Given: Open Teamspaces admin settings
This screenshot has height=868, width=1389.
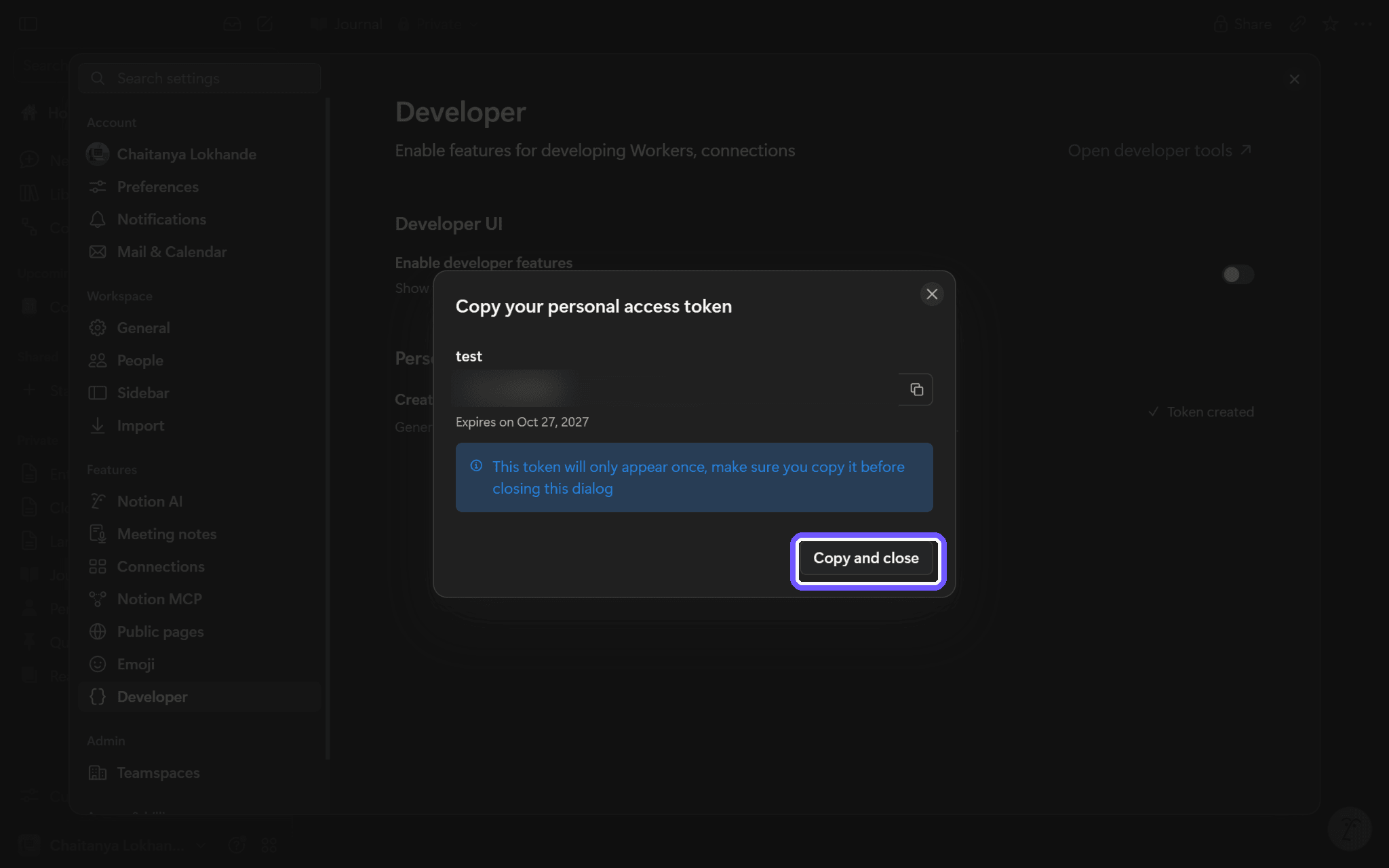Looking at the screenshot, I should pos(199,772).
